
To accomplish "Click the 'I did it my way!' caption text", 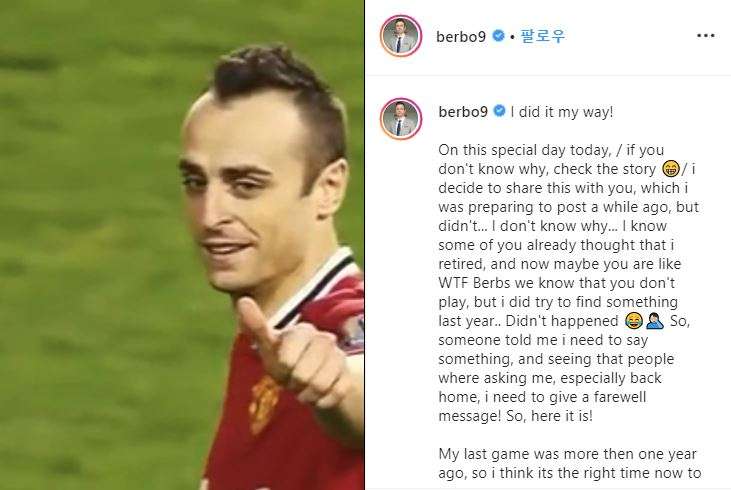I will [562, 112].
